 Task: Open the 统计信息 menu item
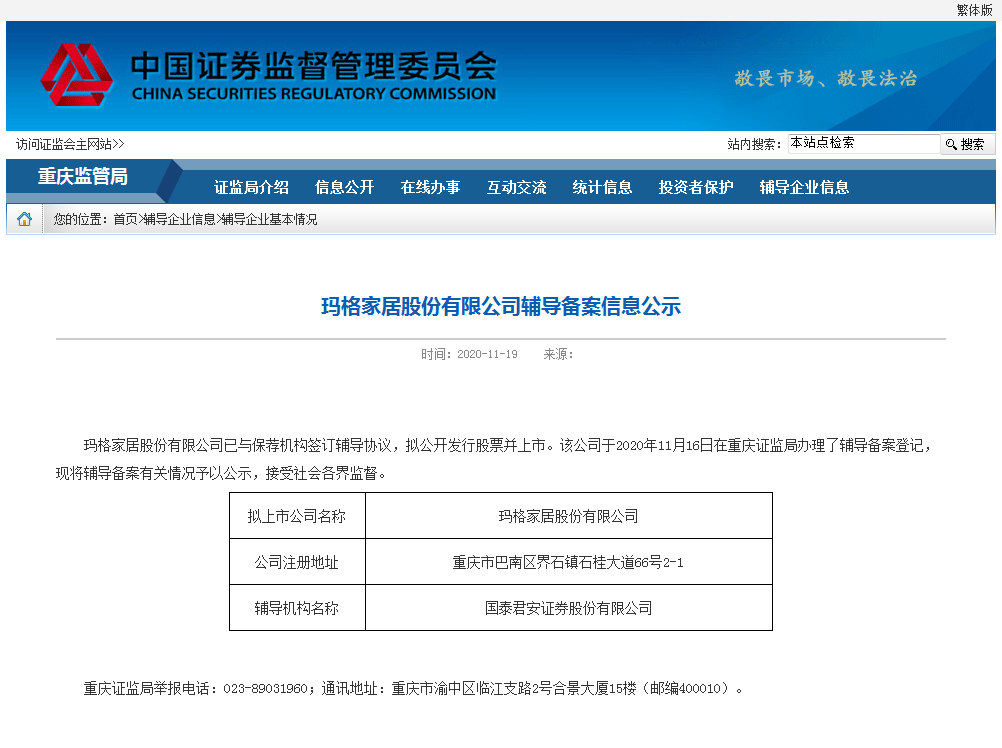pyautogui.click(x=602, y=187)
